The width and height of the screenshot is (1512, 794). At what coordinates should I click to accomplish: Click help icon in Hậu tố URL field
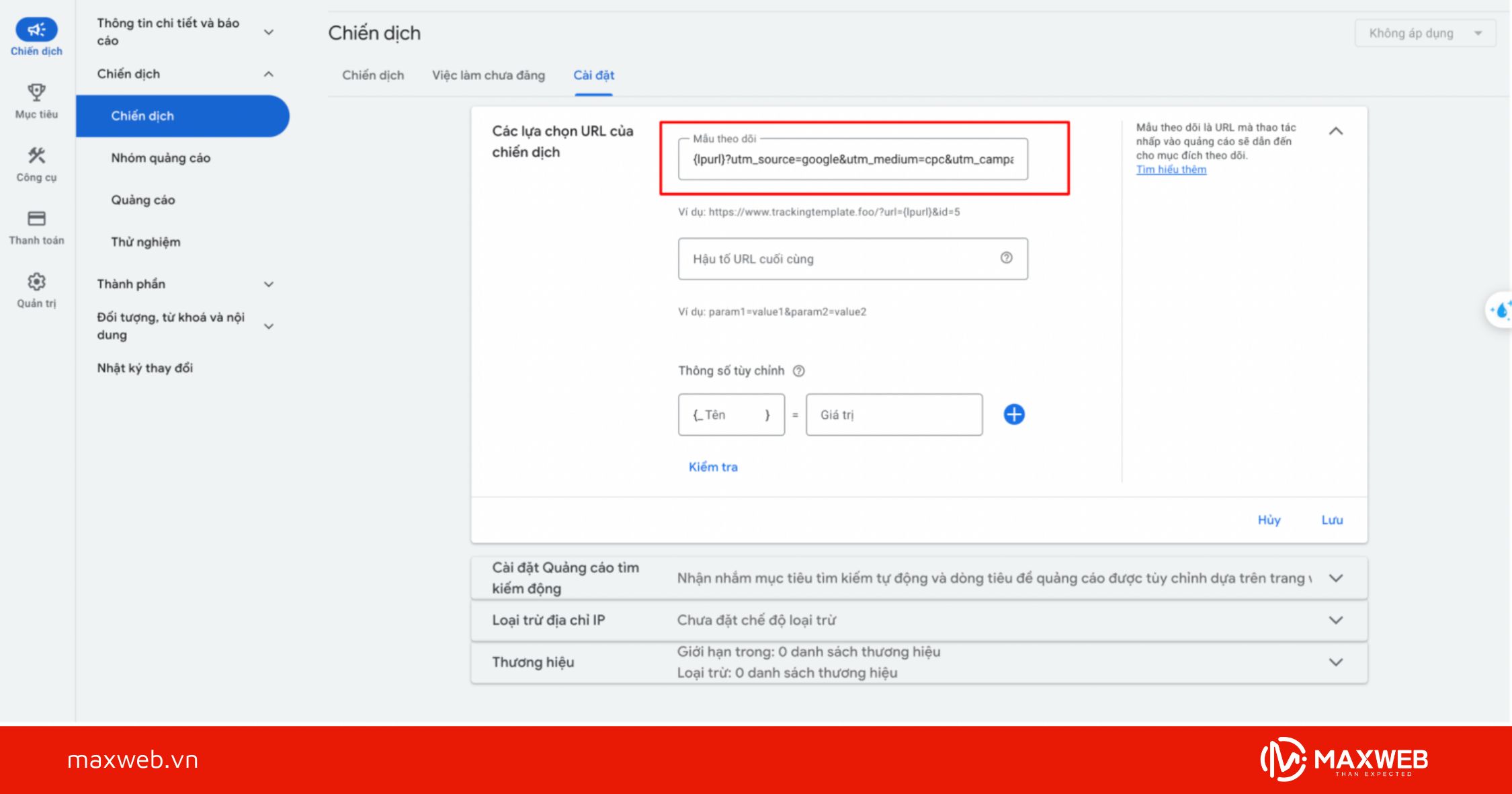[x=1006, y=257]
